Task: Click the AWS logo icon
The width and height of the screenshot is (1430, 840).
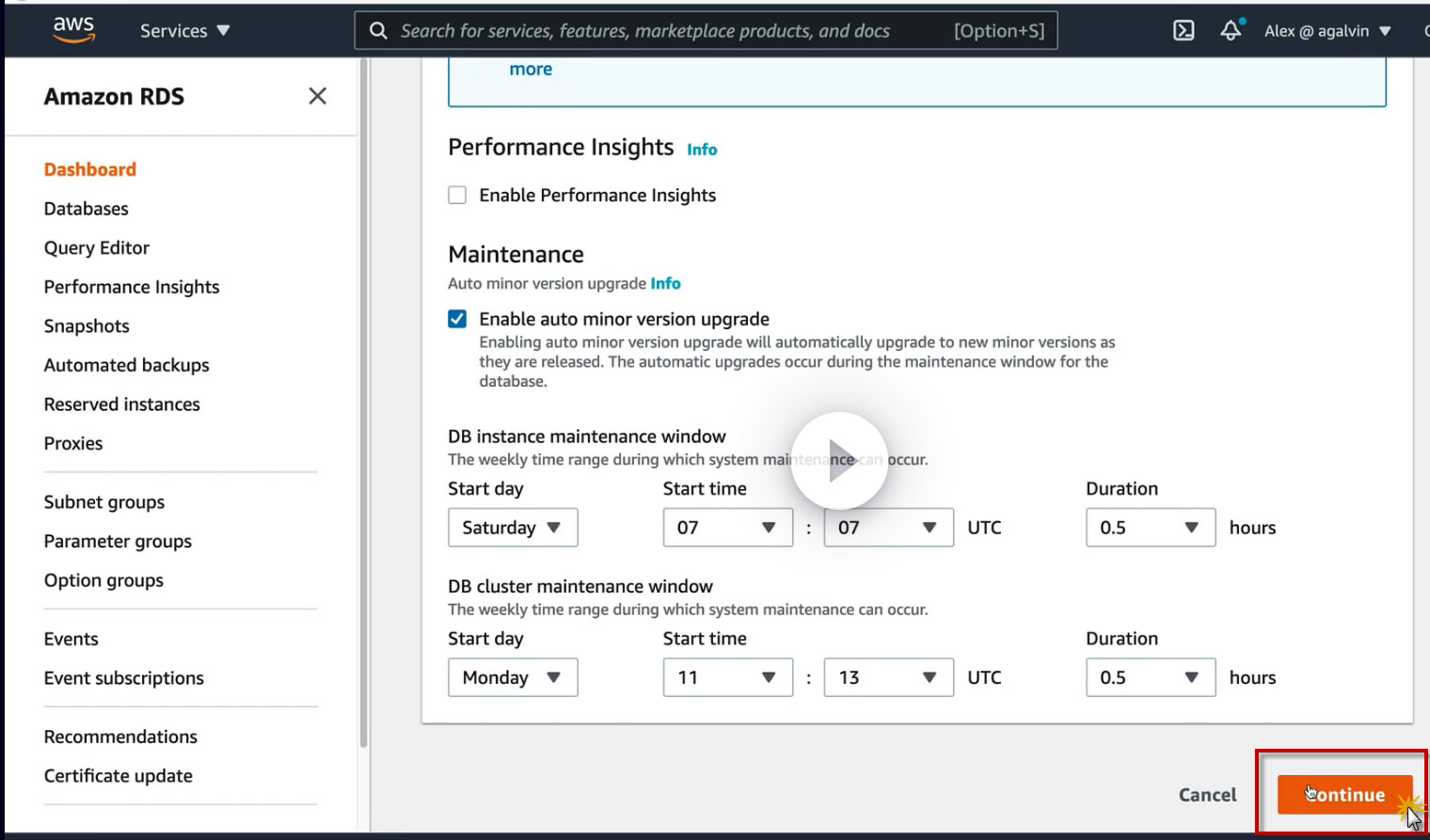Action: click(73, 29)
